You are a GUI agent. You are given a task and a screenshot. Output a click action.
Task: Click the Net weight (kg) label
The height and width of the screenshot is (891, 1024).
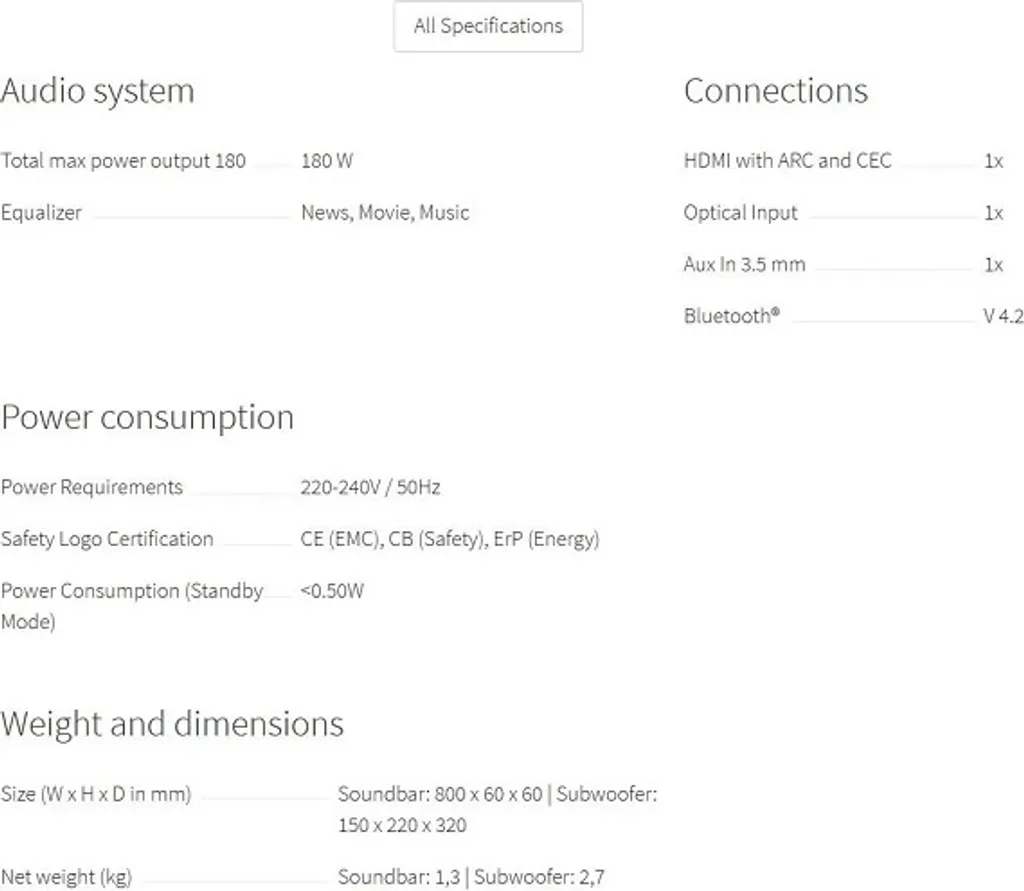tap(66, 878)
